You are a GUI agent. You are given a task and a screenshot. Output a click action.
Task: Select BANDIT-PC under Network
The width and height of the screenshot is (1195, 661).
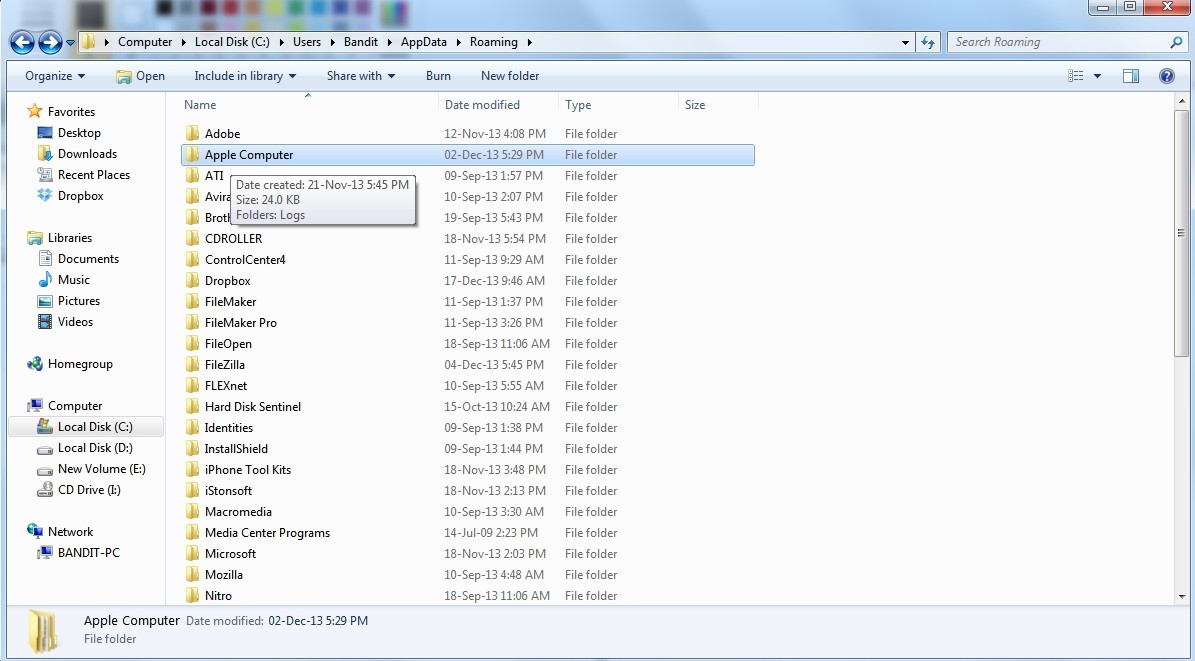(x=88, y=553)
